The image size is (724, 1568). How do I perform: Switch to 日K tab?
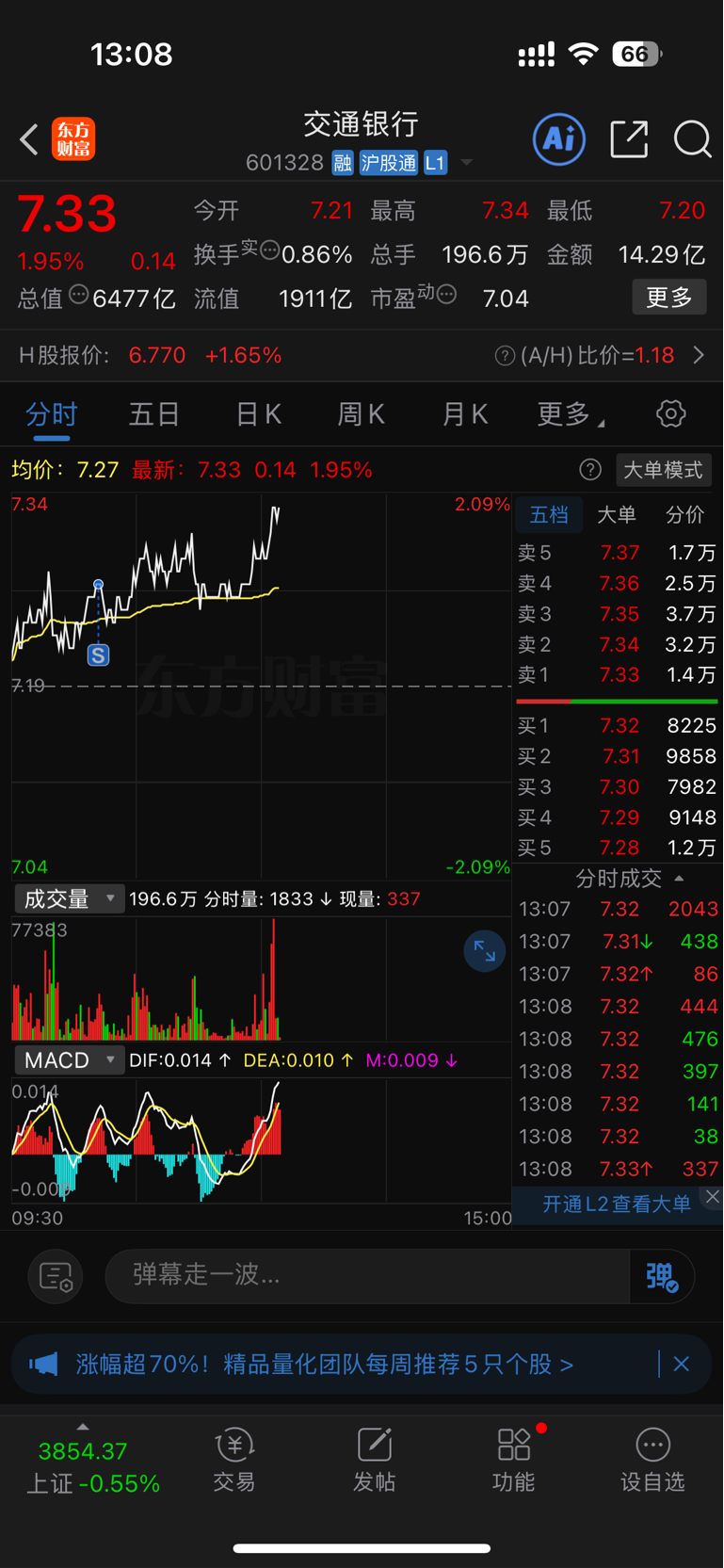click(x=258, y=414)
